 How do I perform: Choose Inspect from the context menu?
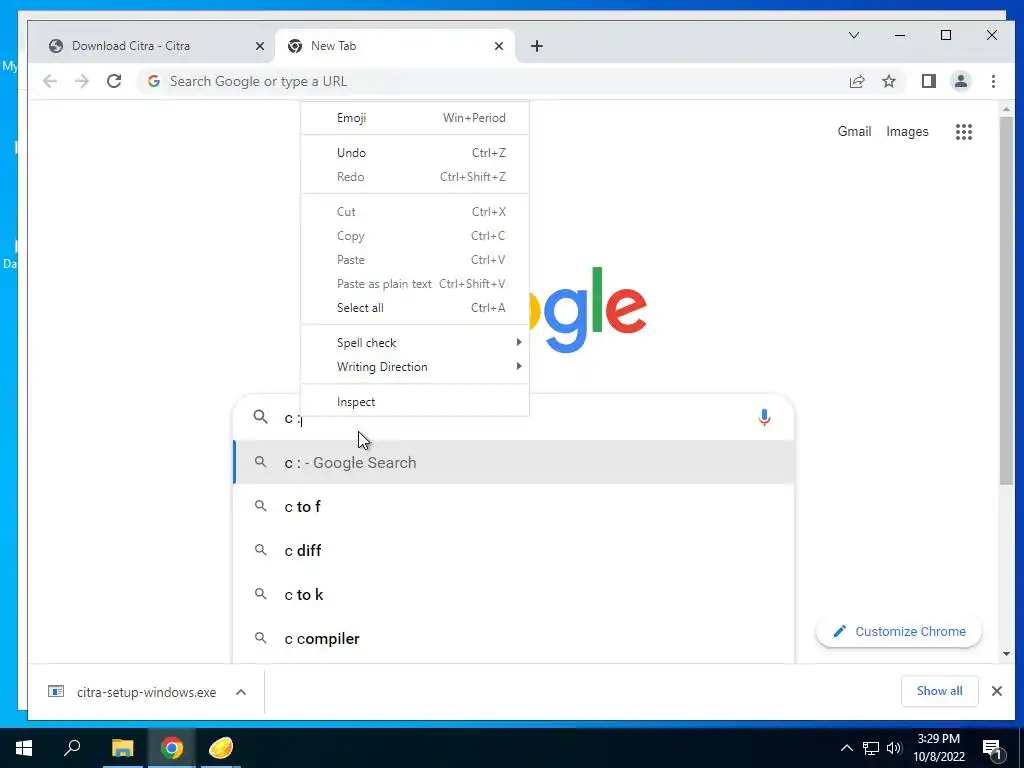[415, 402]
